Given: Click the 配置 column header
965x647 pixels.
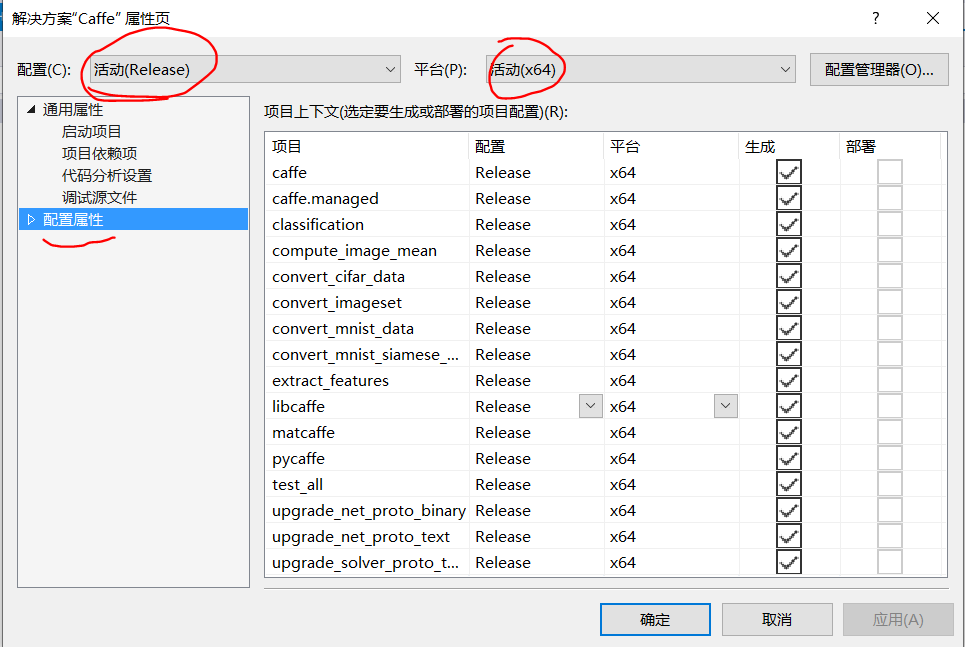Looking at the screenshot, I should click(x=537, y=147).
